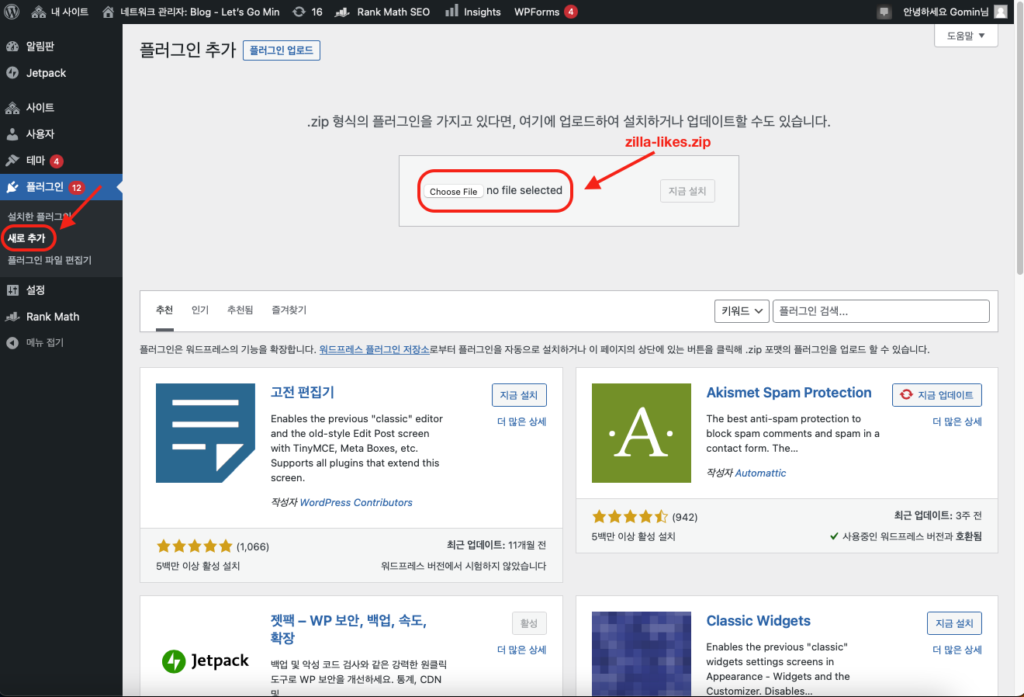
Task: Select the Popular (인기) tab
Action: click(200, 310)
